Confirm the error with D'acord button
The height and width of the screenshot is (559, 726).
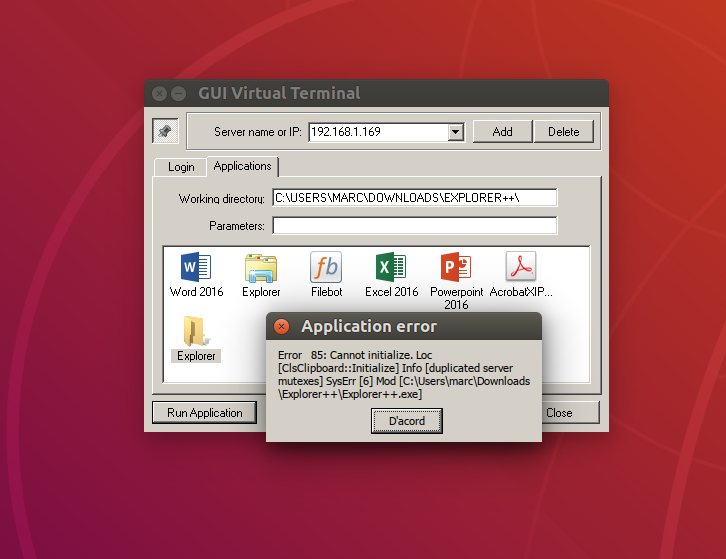point(406,421)
